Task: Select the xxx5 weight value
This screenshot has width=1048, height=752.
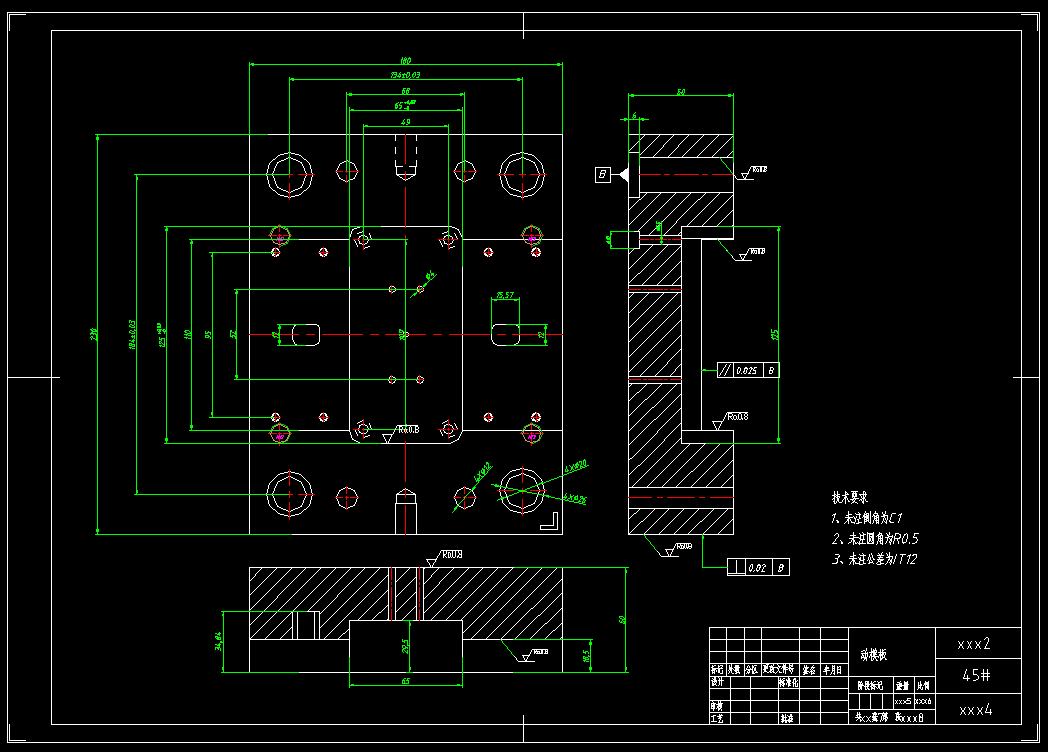Action: [x=903, y=701]
